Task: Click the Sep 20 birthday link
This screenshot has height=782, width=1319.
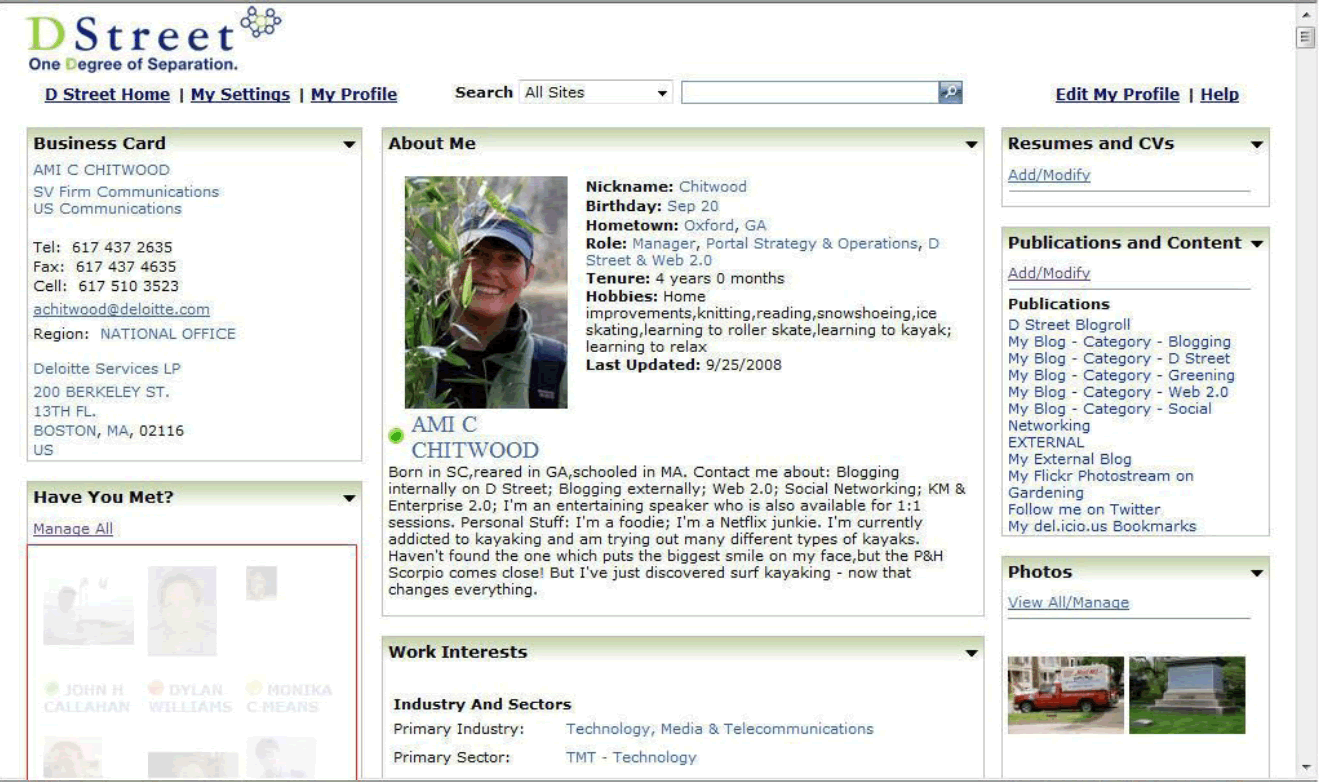Action: 692,206
